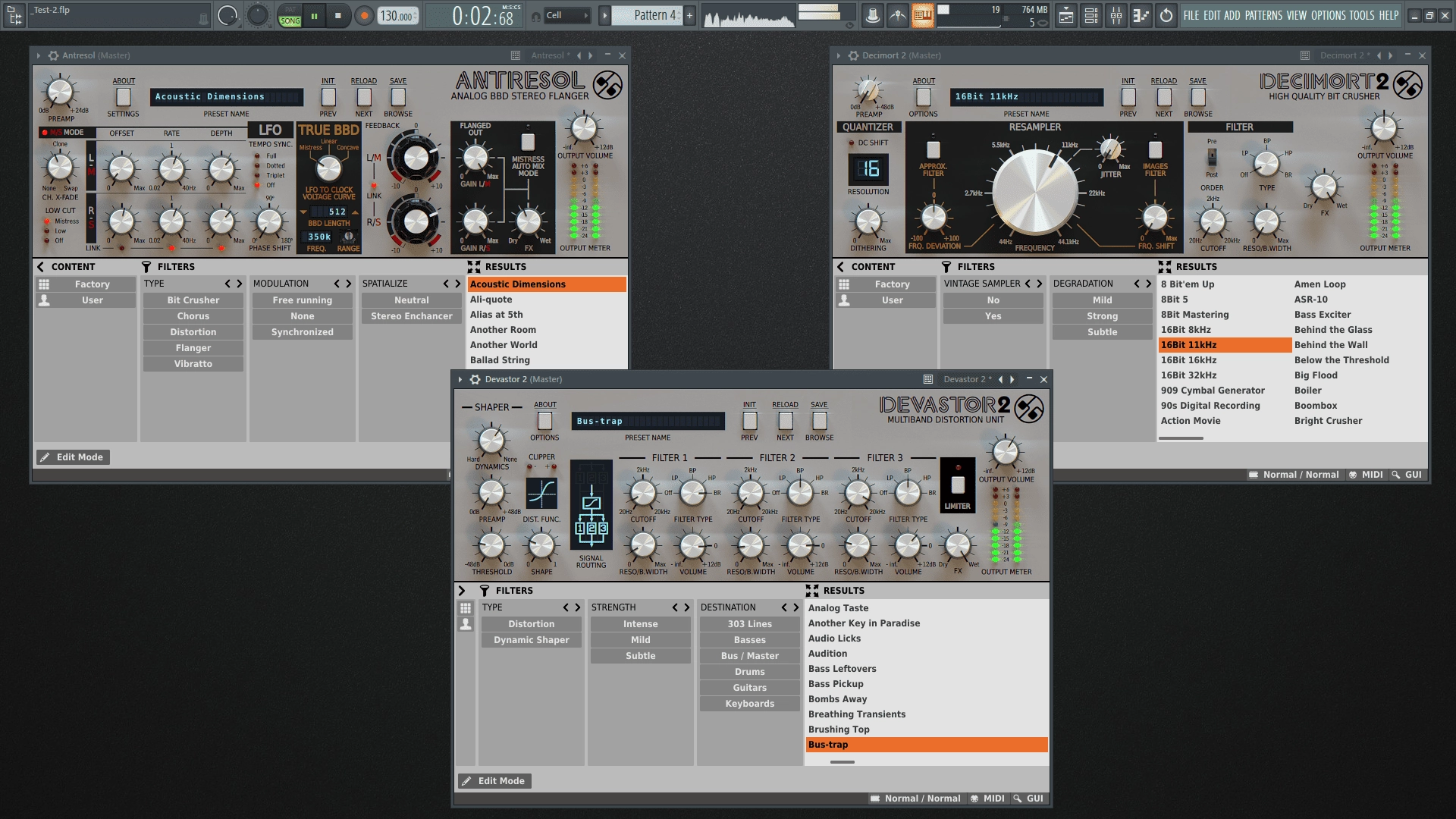The height and width of the screenshot is (819, 1456).
Task: Collapse Decimort CONTENT panel chevron
Action: [x=840, y=267]
